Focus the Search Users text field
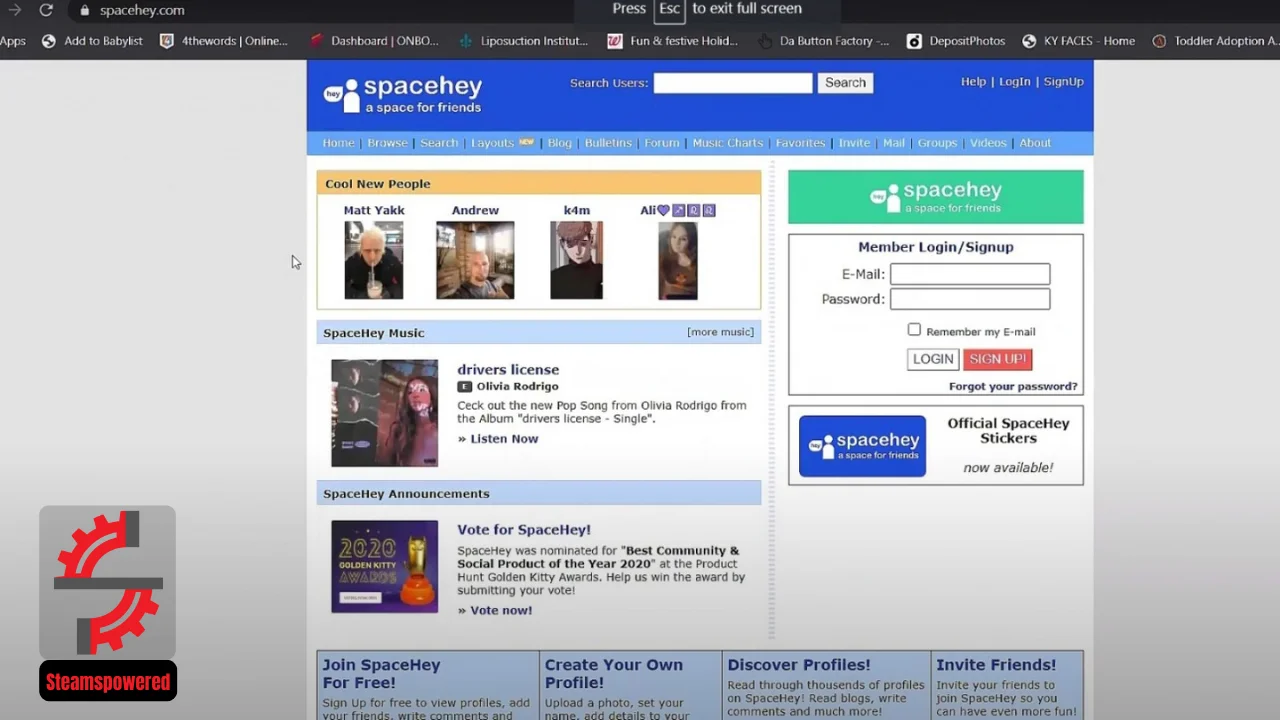This screenshot has width=1280, height=720. pyautogui.click(x=733, y=83)
